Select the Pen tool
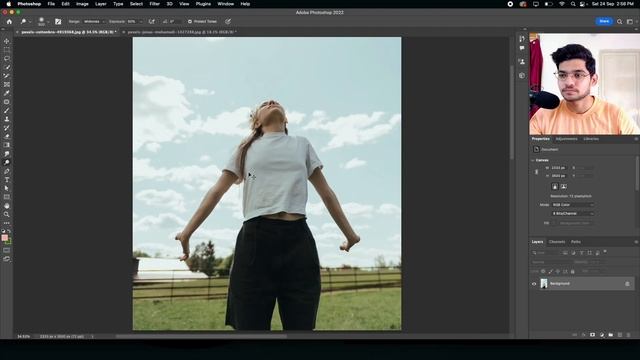640x360 pixels. (x=7, y=171)
